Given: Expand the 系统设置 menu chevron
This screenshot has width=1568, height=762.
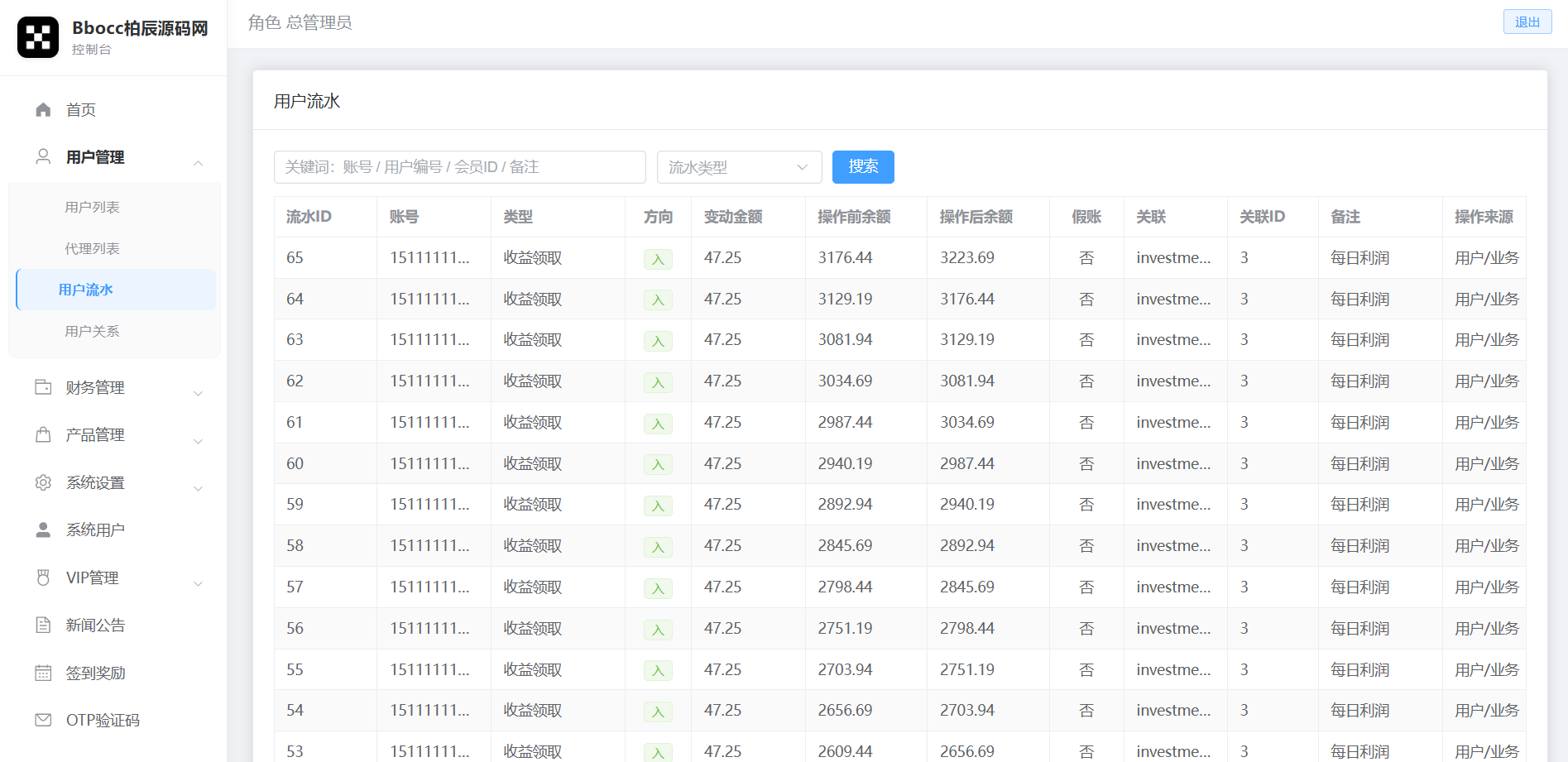Looking at the screenshot, I should (x=199, y=488).
